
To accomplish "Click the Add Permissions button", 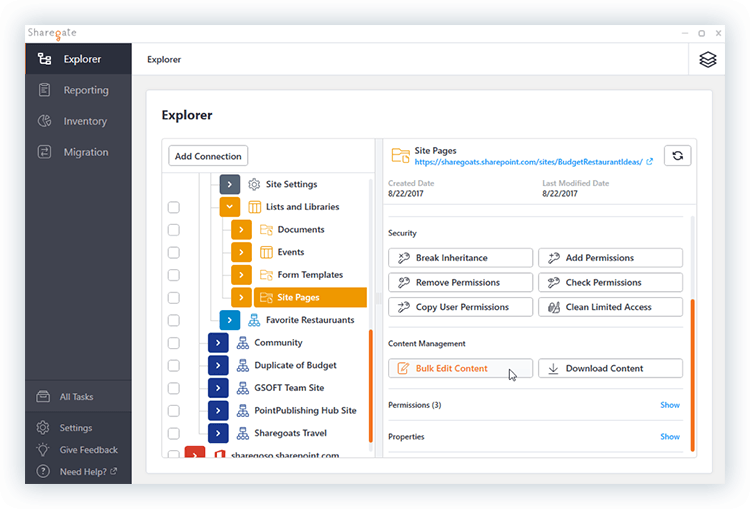I will coord(610,258).
